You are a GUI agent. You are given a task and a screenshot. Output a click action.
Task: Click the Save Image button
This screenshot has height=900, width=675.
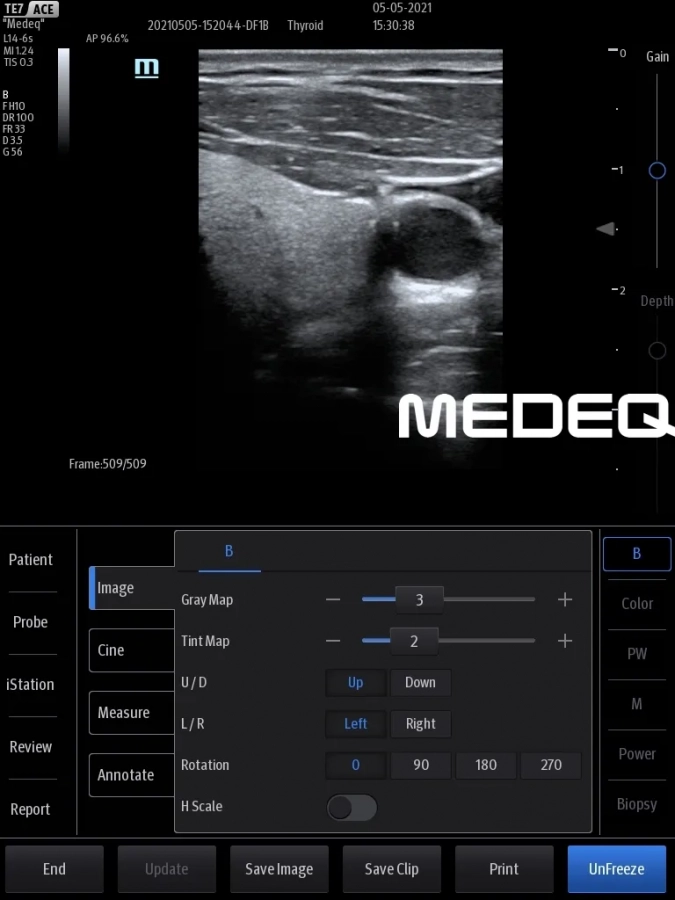tap(279, 869)
